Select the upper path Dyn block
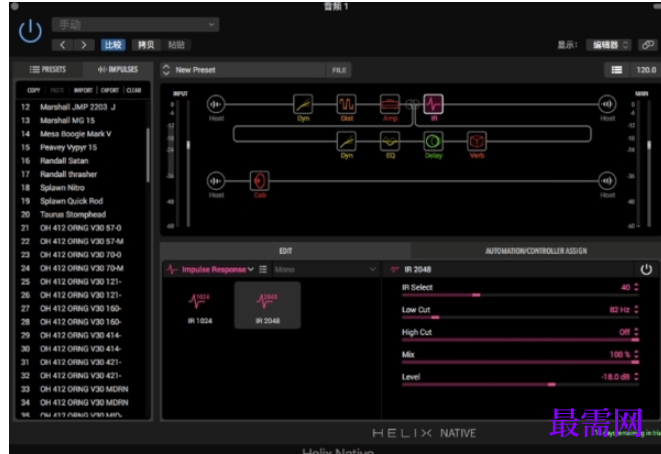This screenshot has height=454, width=661. coord(303,104)
